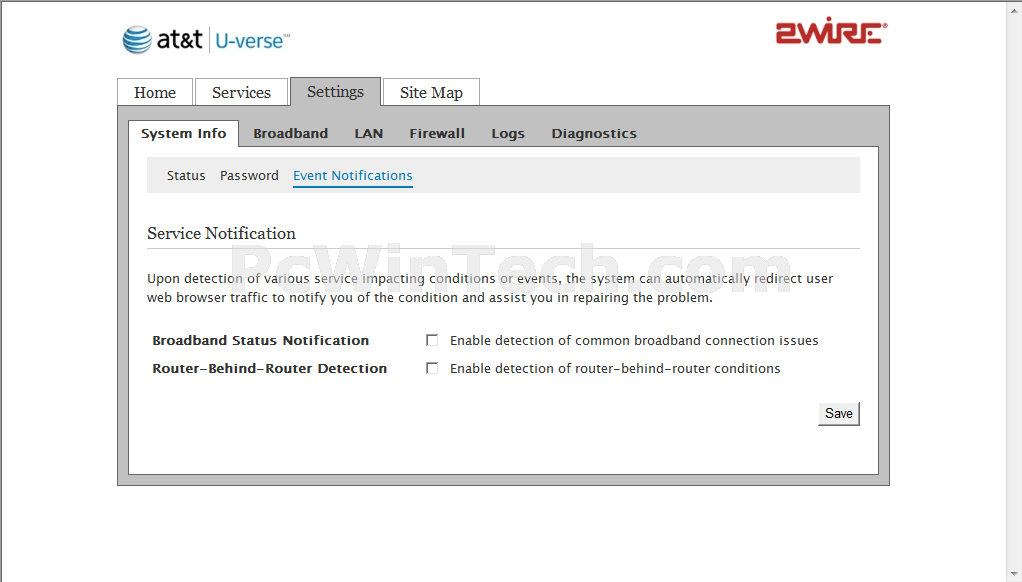Open the Event Notifications link

353,176
